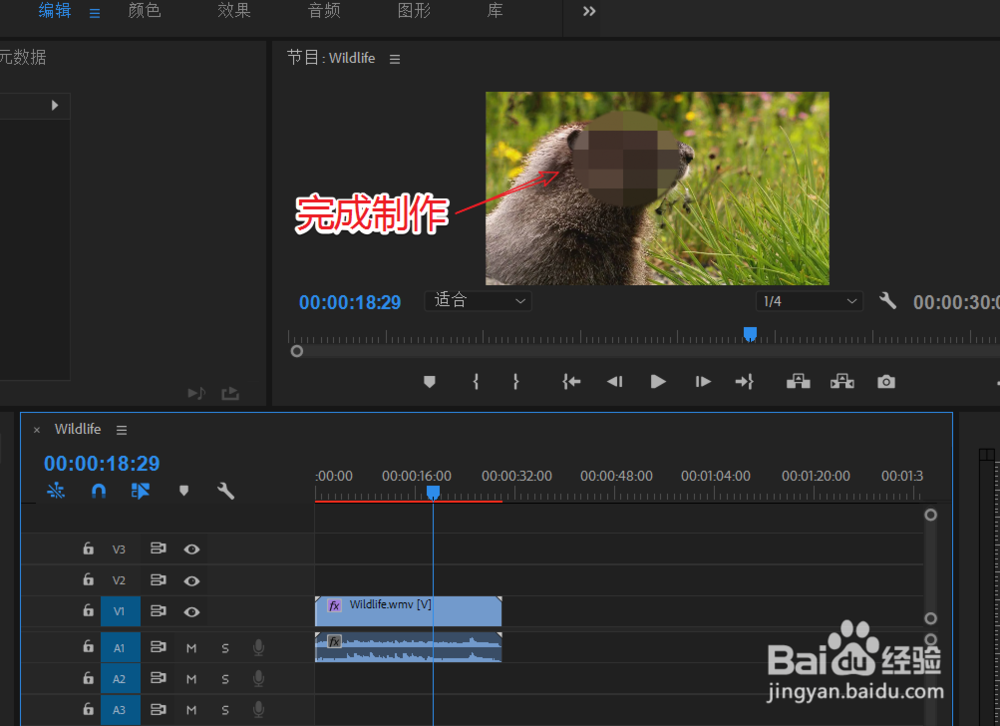Step forward one frame
This screenshot has width=1000, height=726.
[x=703, y=382]
